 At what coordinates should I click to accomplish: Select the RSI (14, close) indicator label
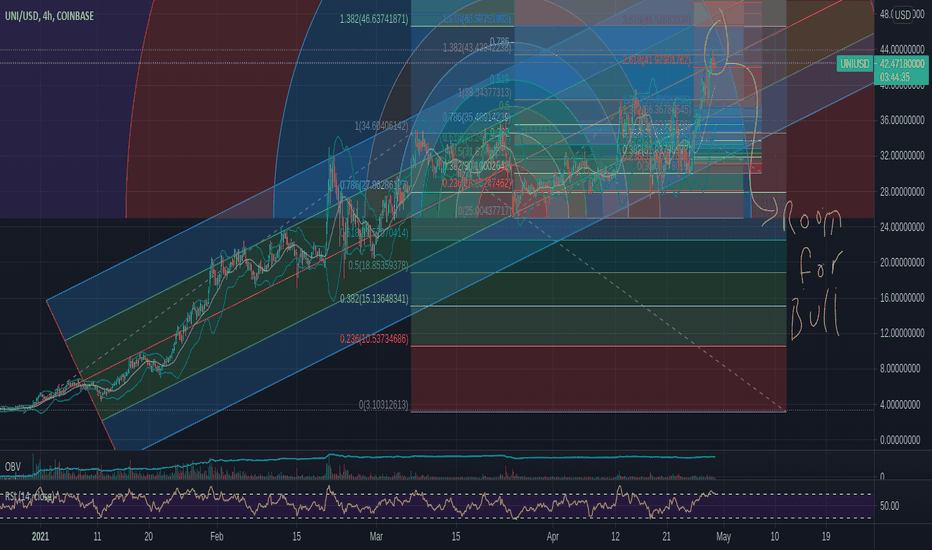pos(29,495)
